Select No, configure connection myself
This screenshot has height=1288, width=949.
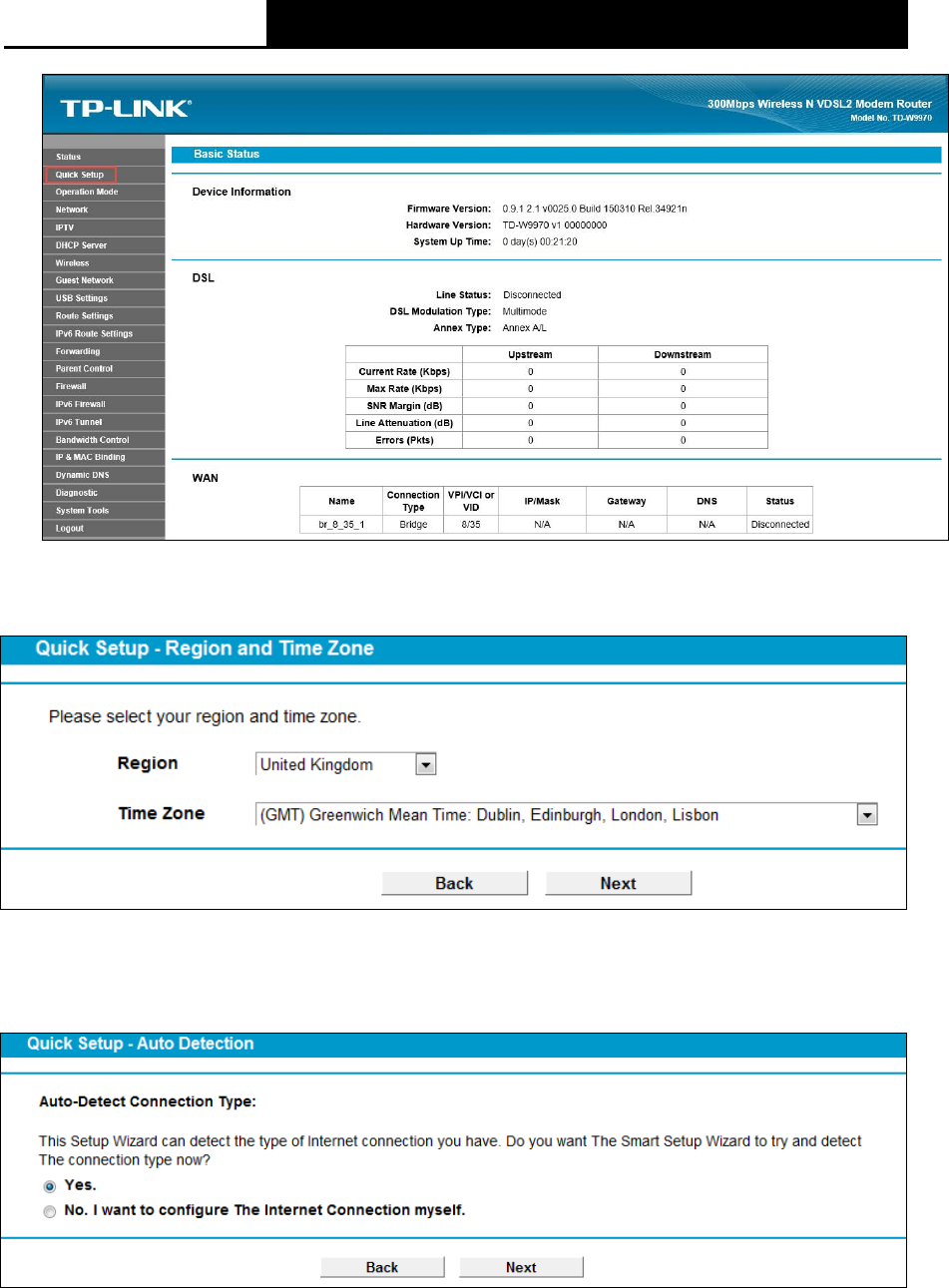click(49, 1211)
